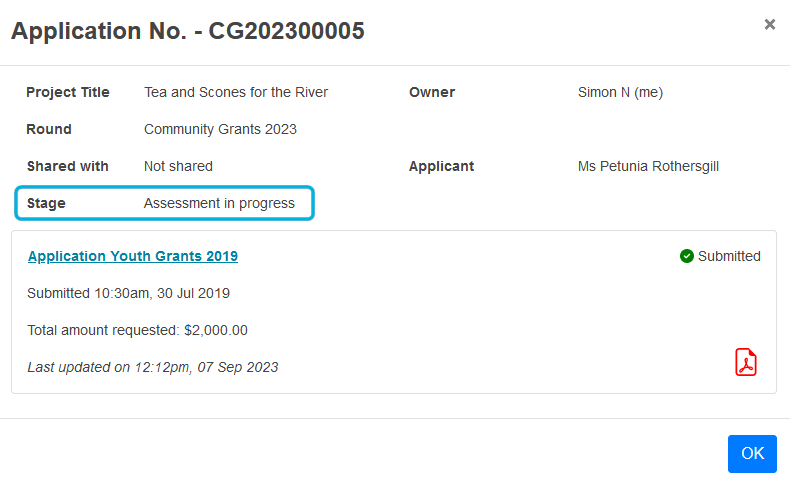
Task: Open the red PDF document icon
Action: [746, 362]
